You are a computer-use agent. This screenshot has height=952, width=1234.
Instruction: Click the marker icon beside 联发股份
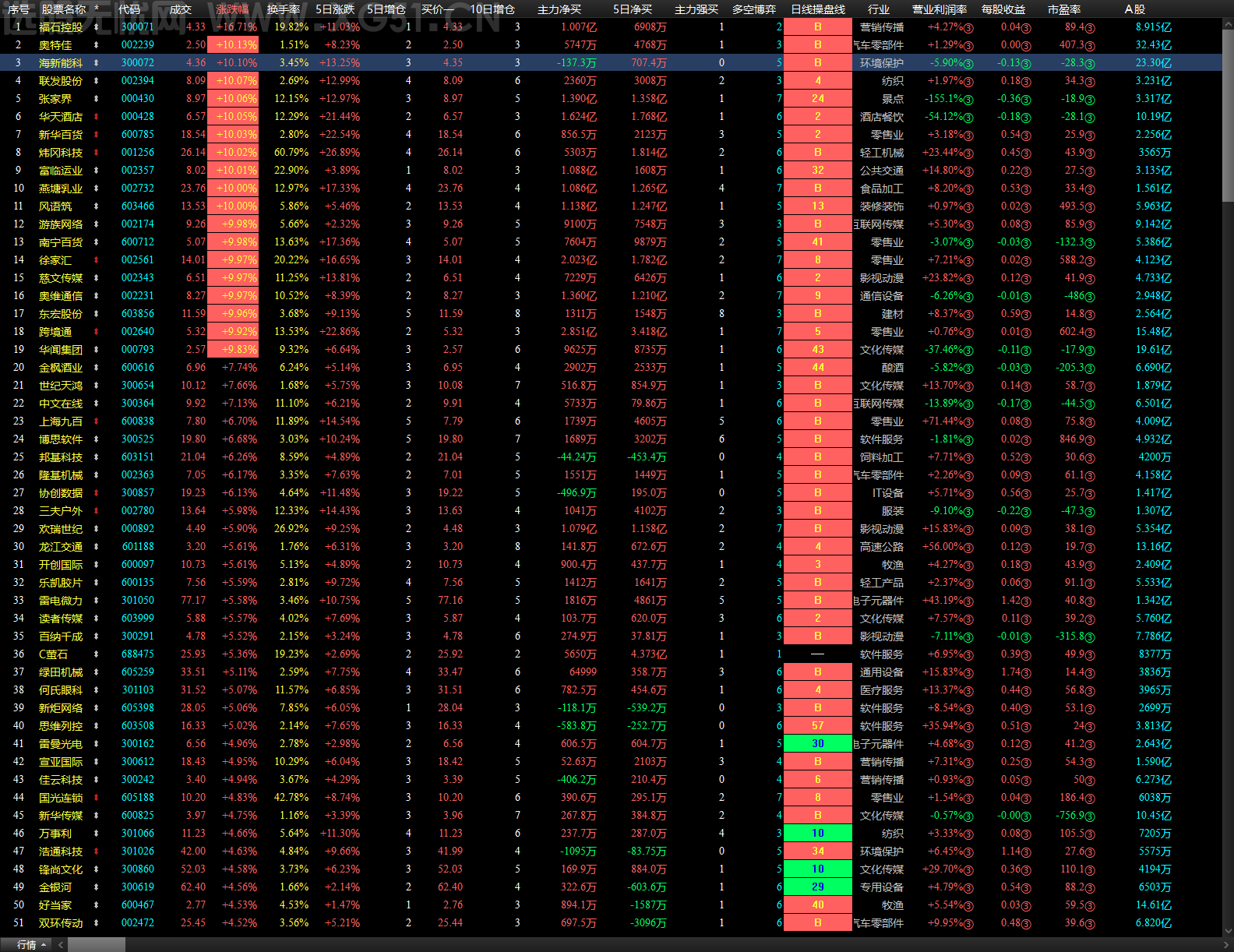click(x=97, y=81)
